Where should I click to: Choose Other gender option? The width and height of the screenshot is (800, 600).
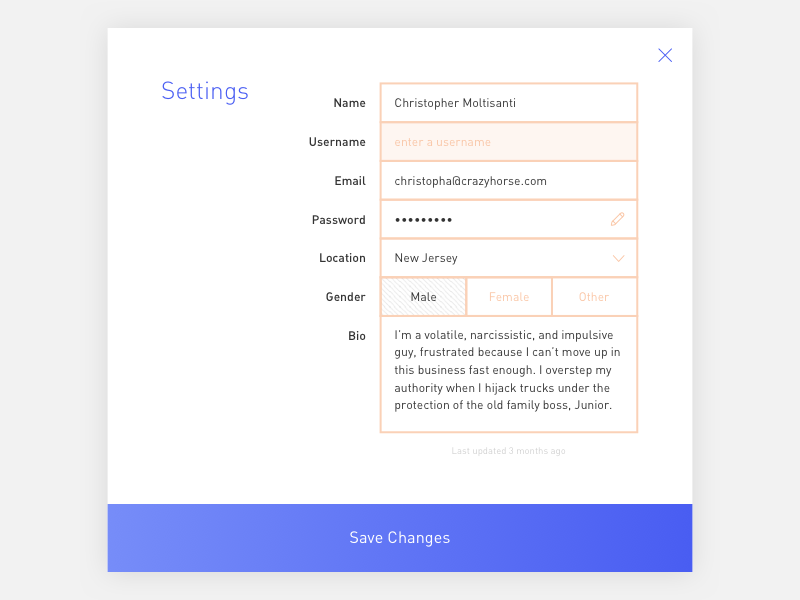[594, 297]
